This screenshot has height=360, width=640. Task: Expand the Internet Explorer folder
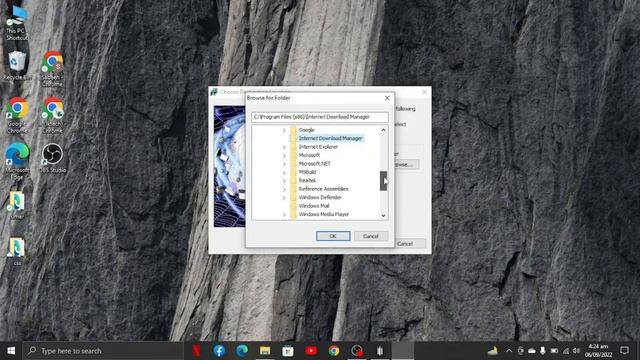284,147
